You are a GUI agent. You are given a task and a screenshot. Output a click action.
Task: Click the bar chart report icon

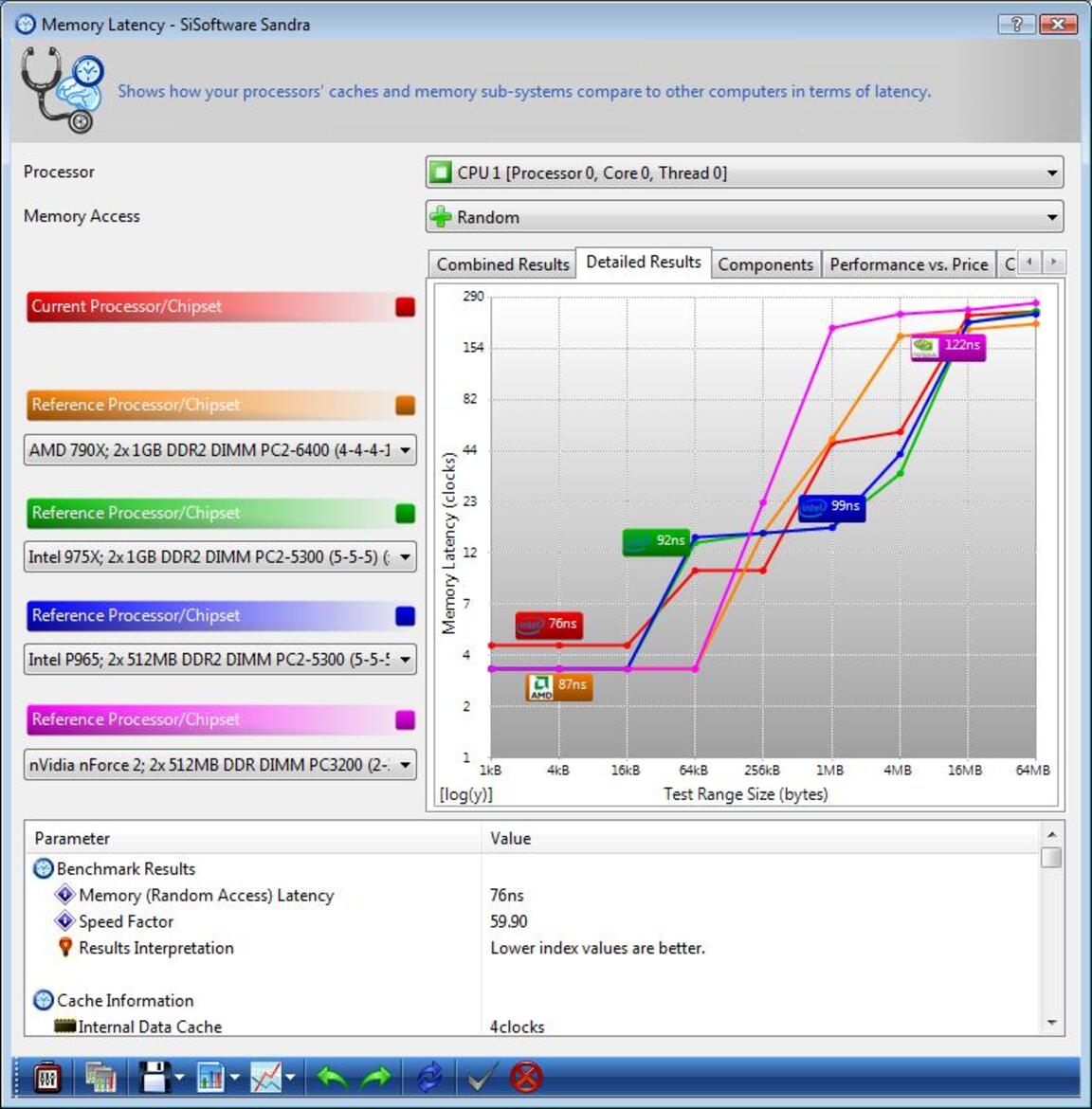[x=210, y=1078]
